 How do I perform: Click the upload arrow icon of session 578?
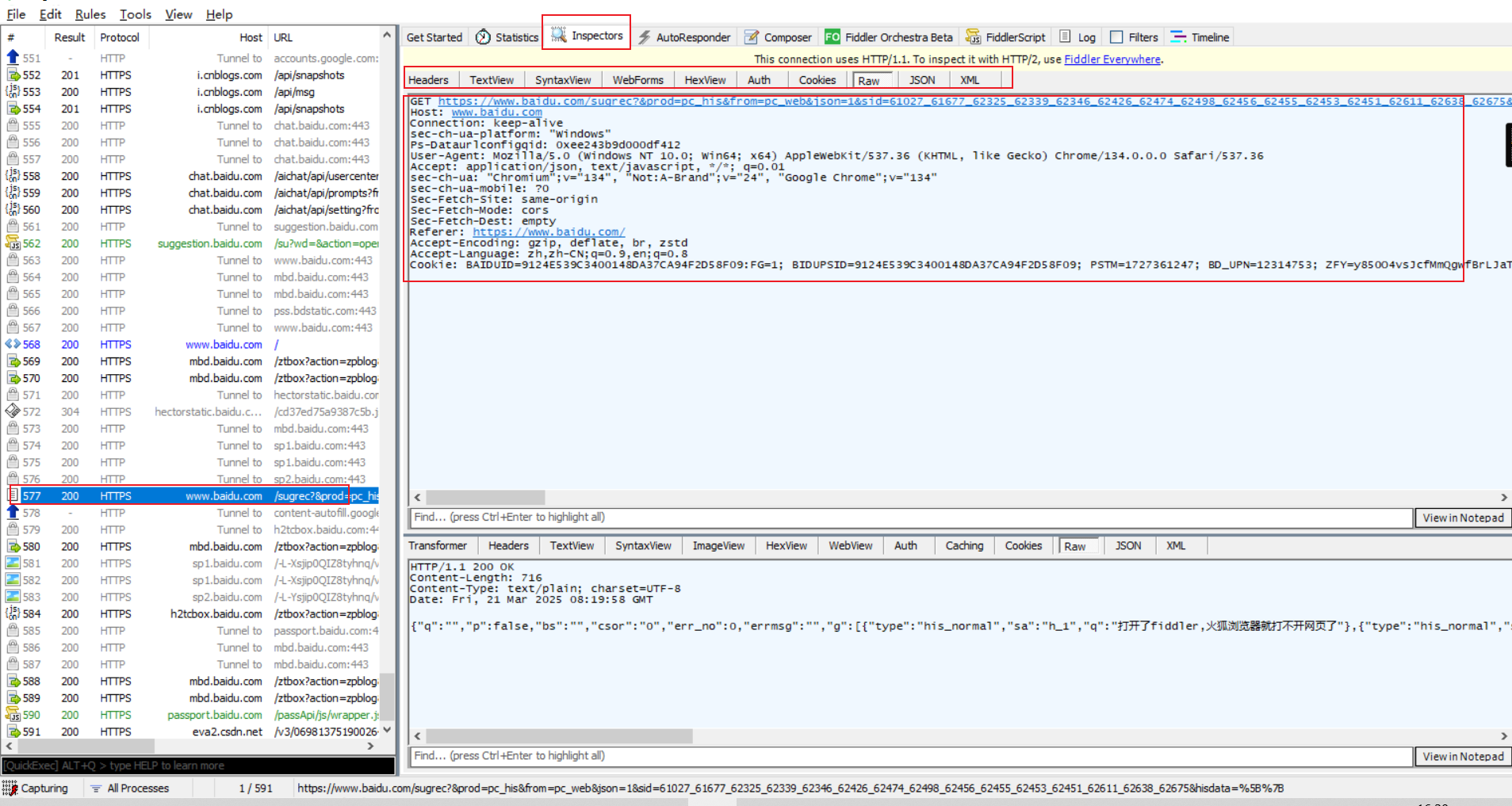pyautogui.click(x=13, y=513)
